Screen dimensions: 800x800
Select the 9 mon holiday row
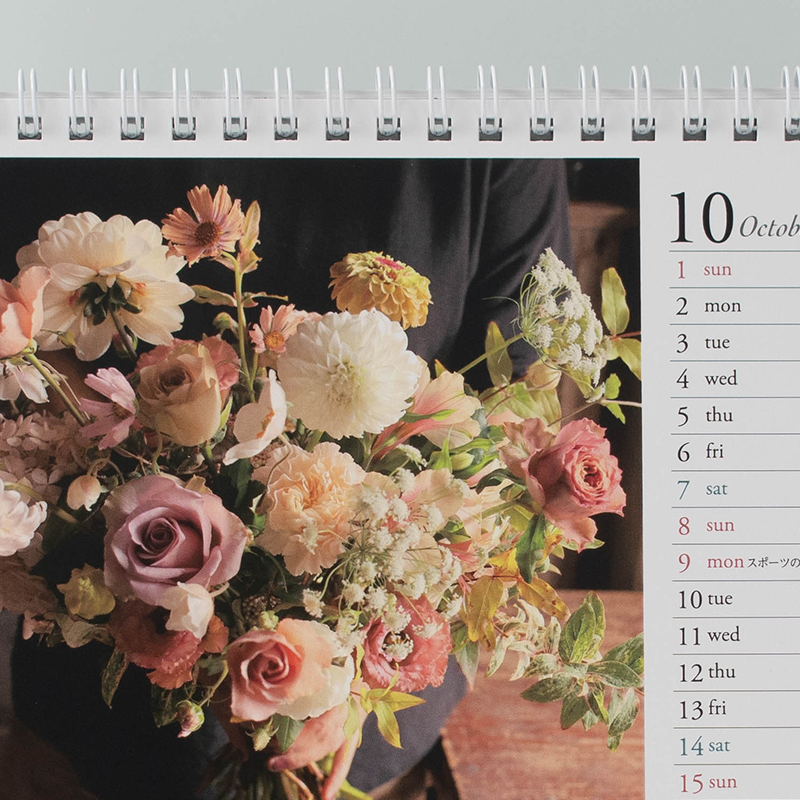coord(735,562)
